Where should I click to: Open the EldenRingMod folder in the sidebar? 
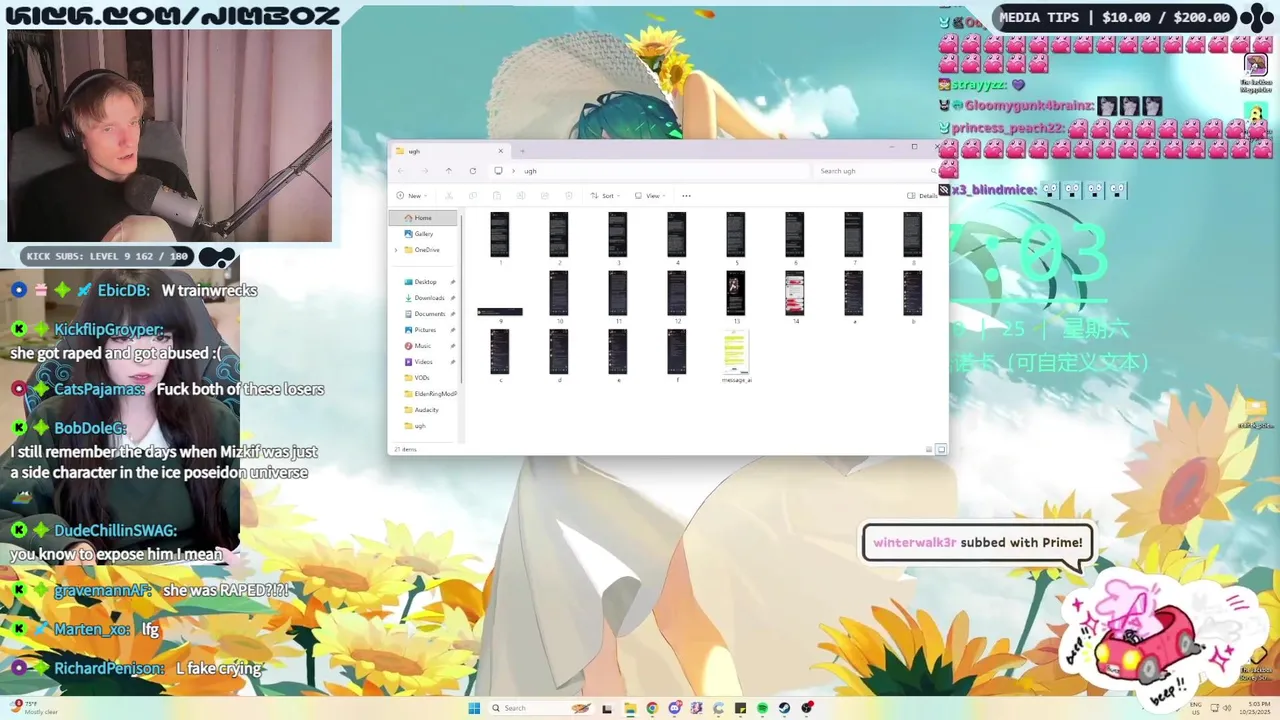tap(430, 394)
